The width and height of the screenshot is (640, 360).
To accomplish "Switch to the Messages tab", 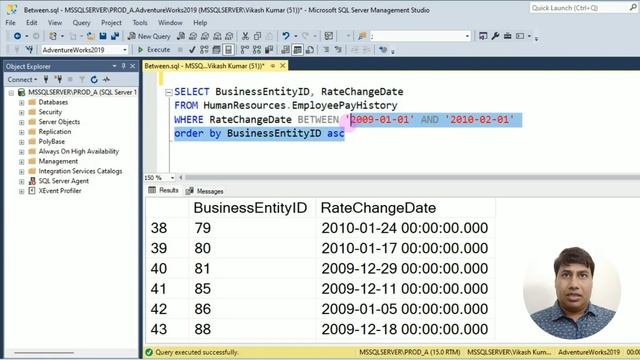I will (205, 191).
